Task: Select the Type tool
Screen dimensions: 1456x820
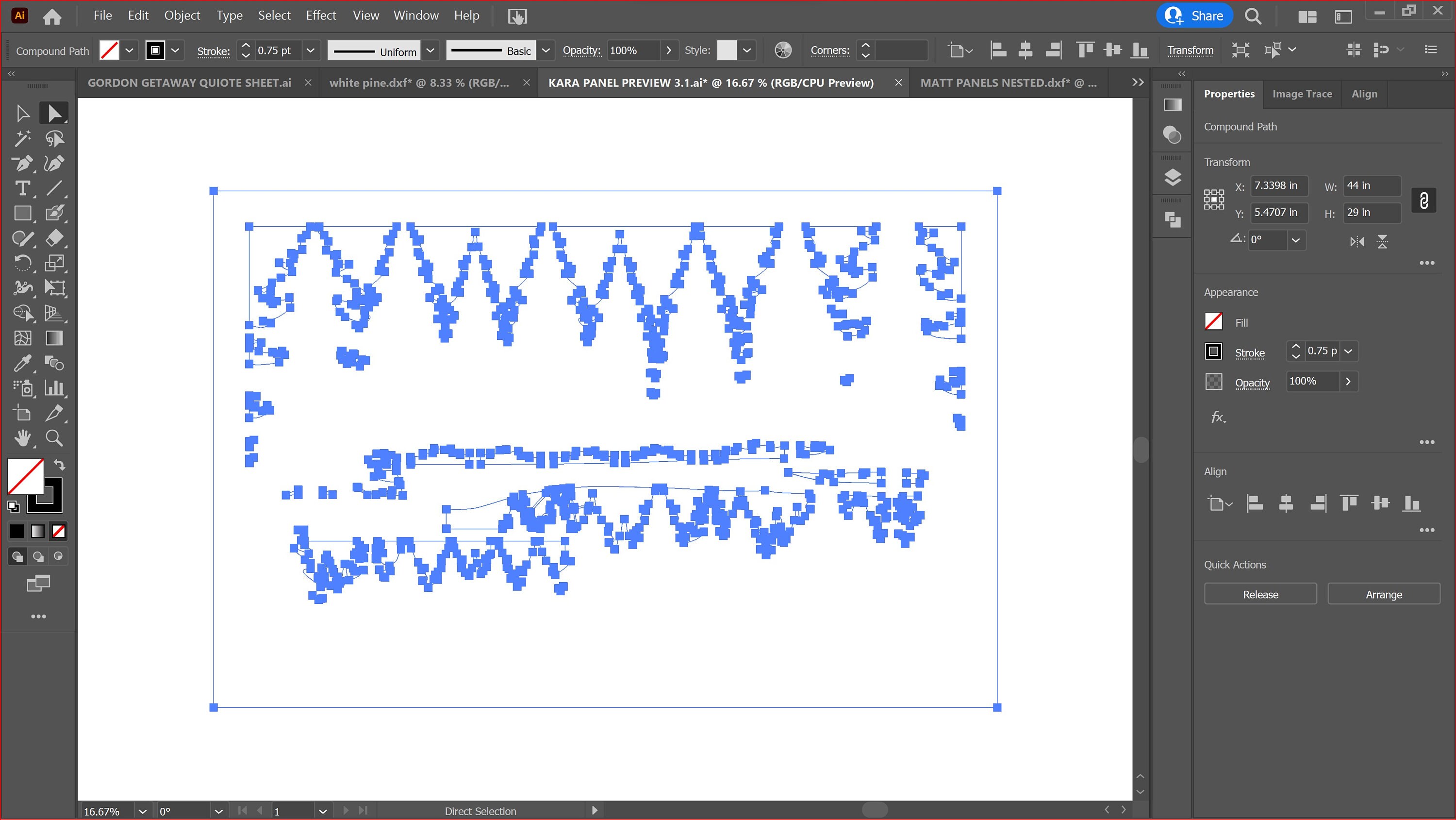Action: (x=23, y=189)
